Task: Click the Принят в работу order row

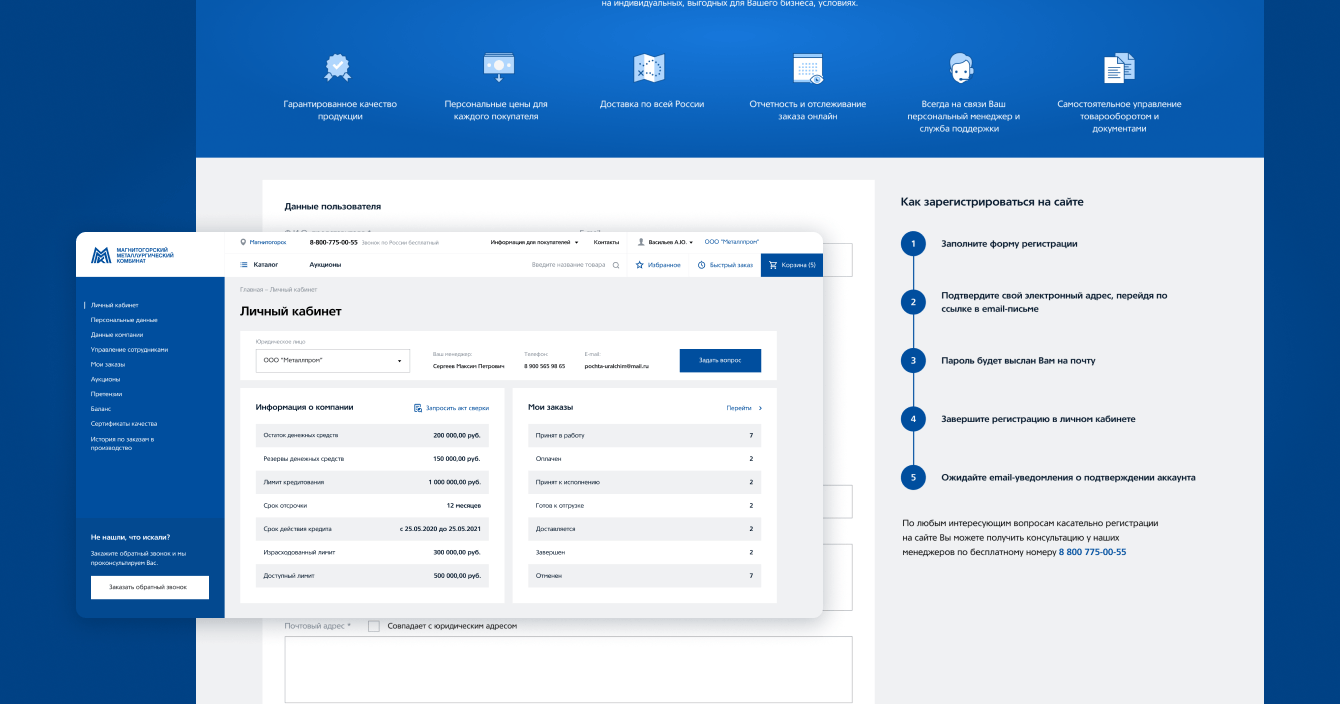Action: click(644, 435)
